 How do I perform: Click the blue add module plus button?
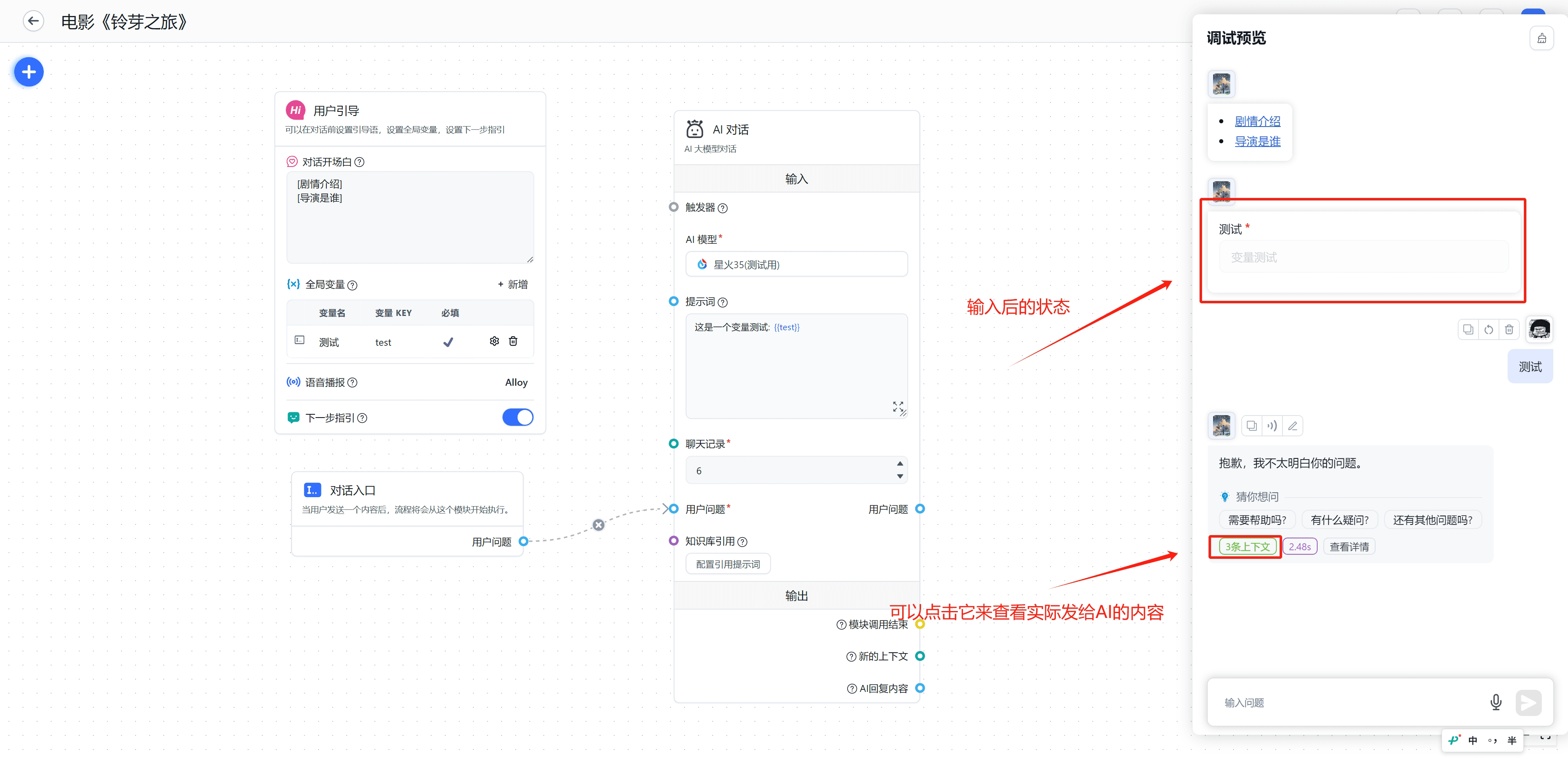click(x=29, y=72)
